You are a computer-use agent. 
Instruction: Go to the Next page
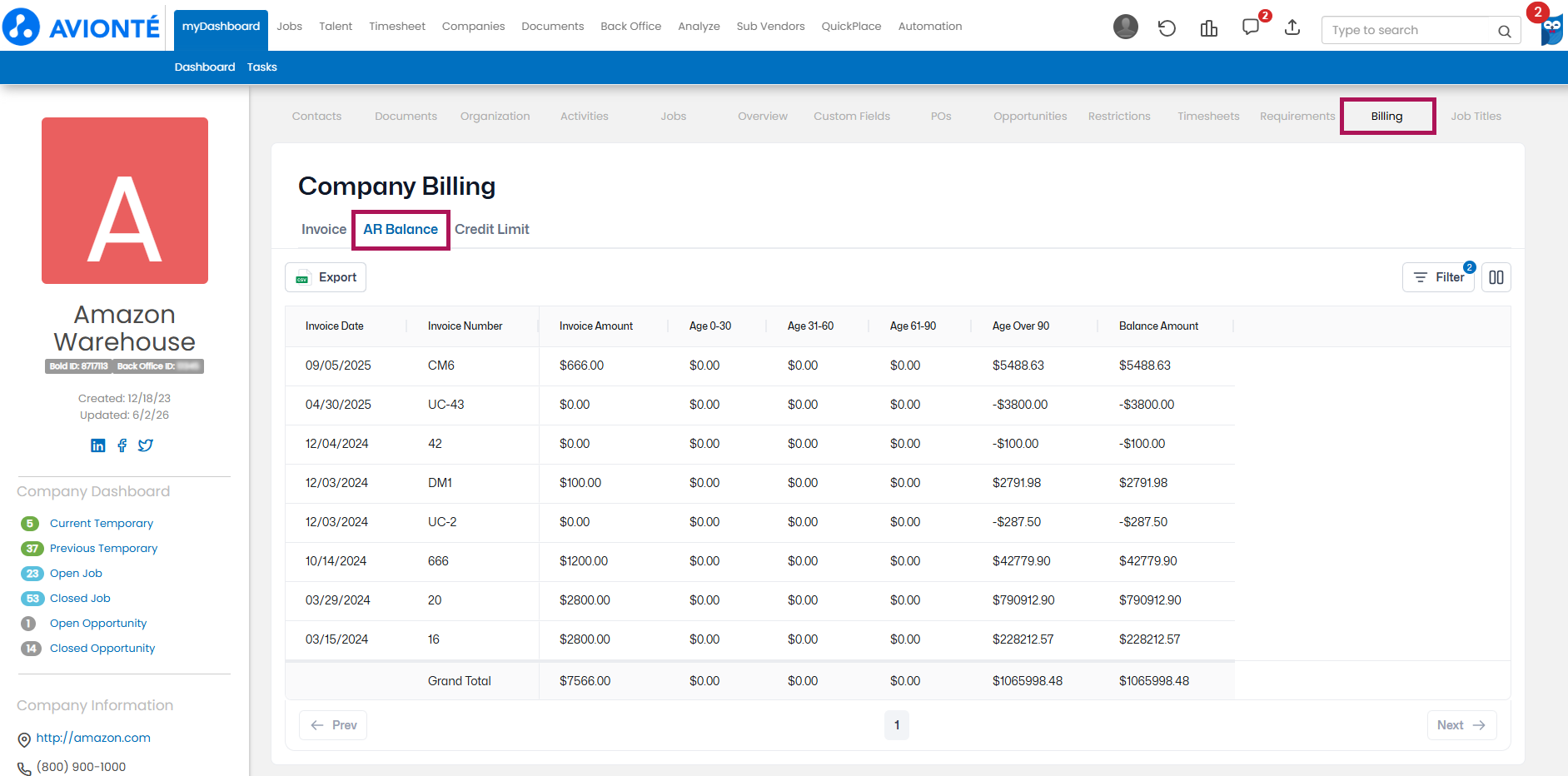(x=1461, y=725)
